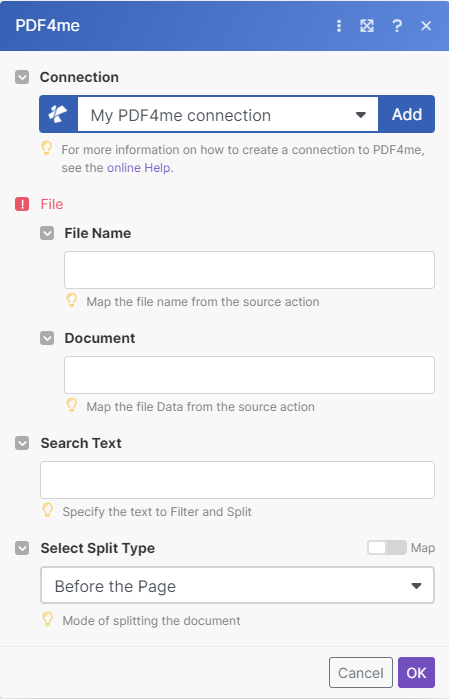Viewport: 449px width, 699px height.
Task: Open the online Help link
Action: point(139,168)
